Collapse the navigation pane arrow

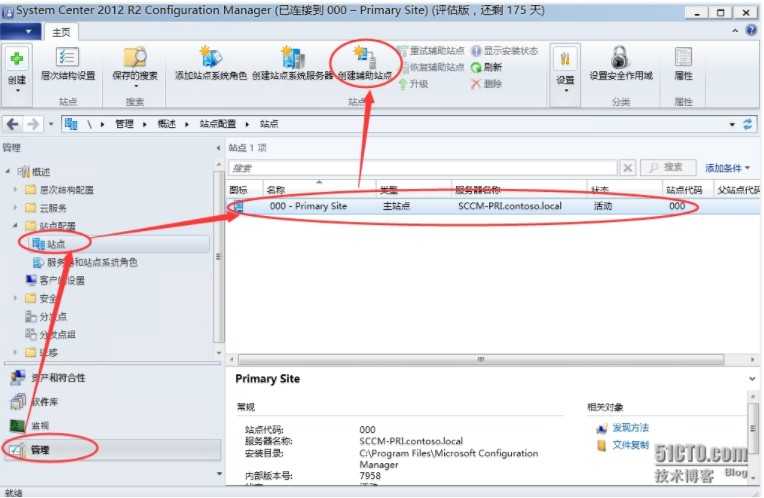click(x=218, y=148)
